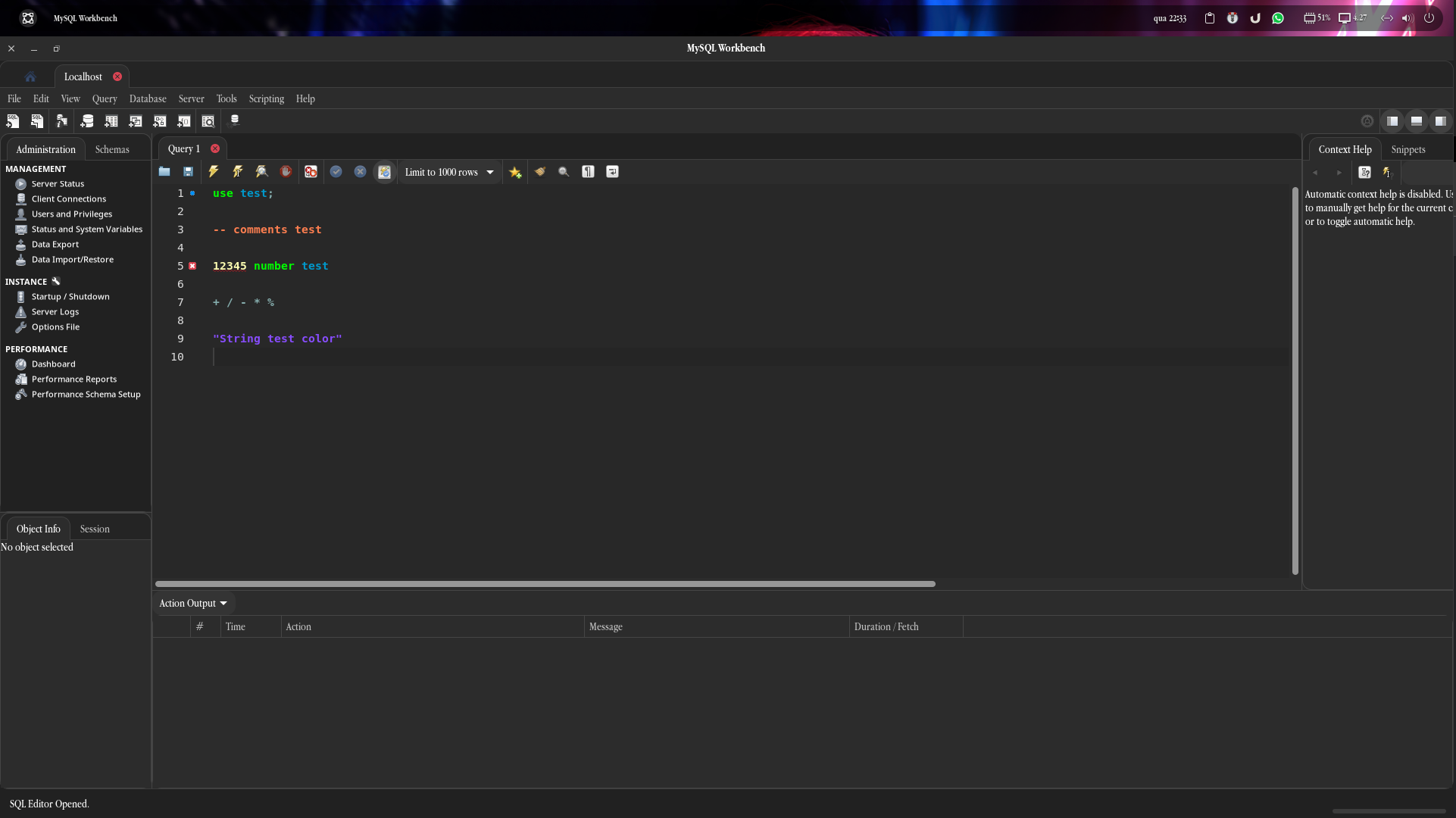
Task: Toggle auto-commit mode in the query toolbar
Action: coord(384,172)
